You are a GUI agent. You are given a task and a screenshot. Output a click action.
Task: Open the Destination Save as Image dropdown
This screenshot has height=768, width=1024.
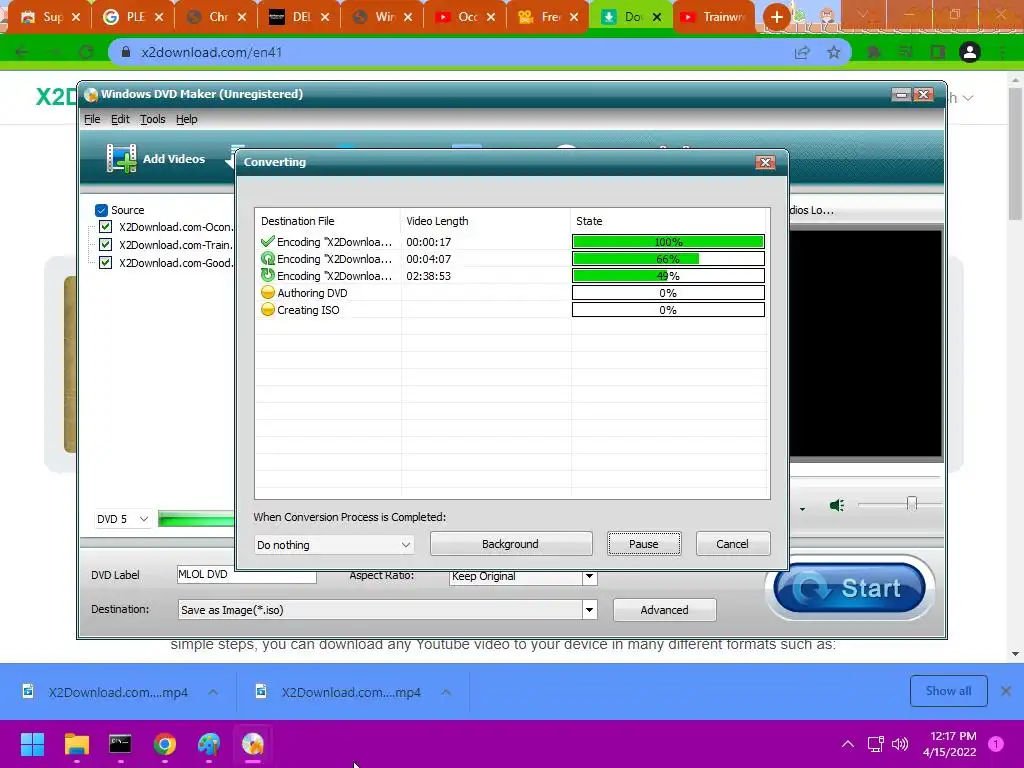coord(387,610)
